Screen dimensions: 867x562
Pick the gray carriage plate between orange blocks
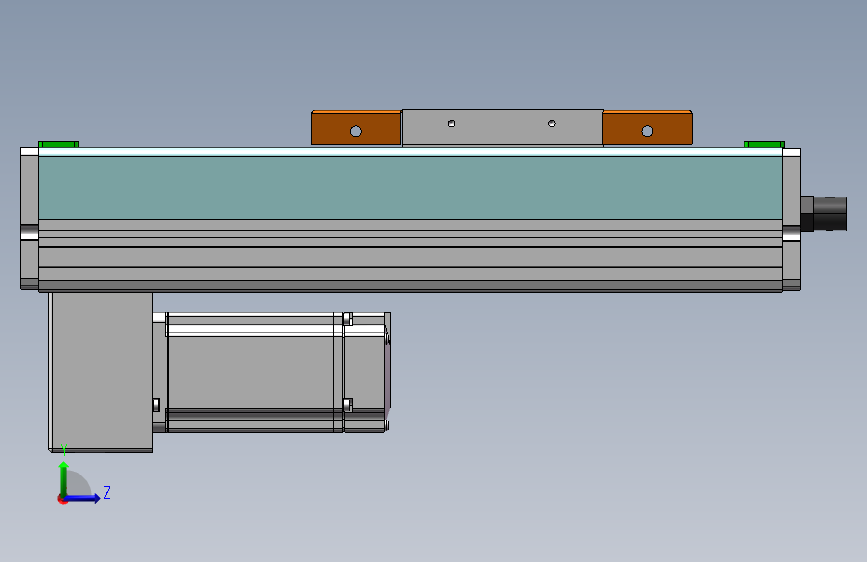click(x=502, y=128)
